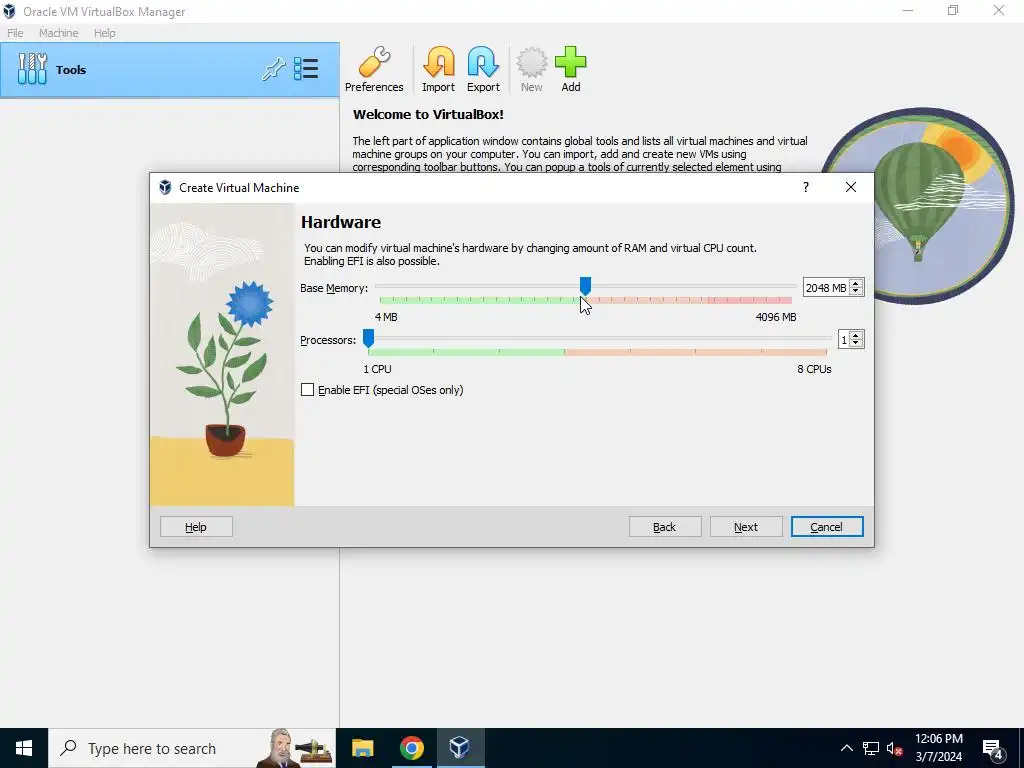Viewport: 1024px width, 768px height.
Task: Click the Cancel button
Action: tap(827, 527)
